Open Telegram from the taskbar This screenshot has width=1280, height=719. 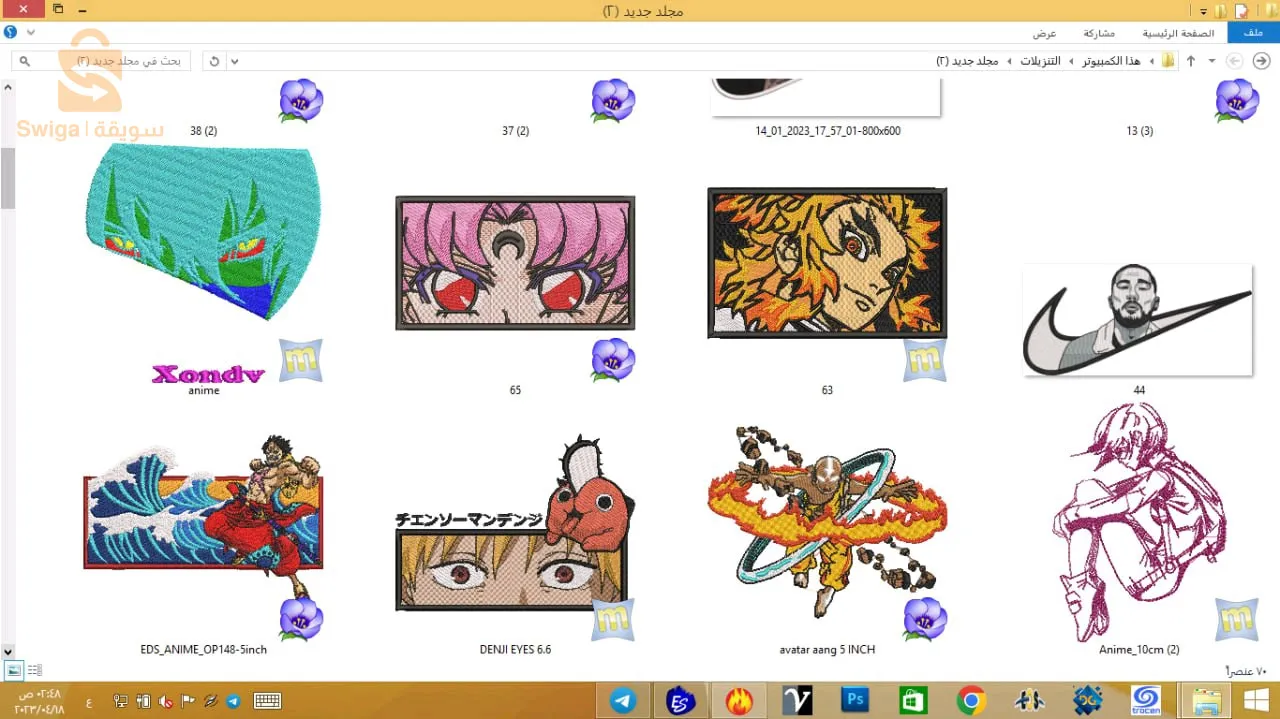click(624, 701)
